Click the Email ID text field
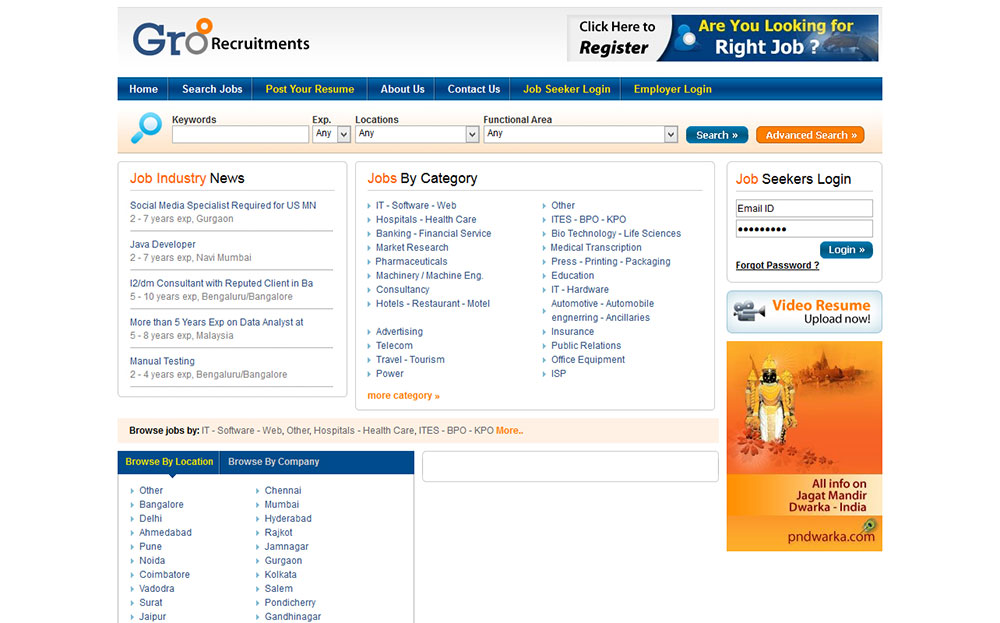Image resolution: width=1000 pixels, height=623 pixels. click(x=804, y=208)
